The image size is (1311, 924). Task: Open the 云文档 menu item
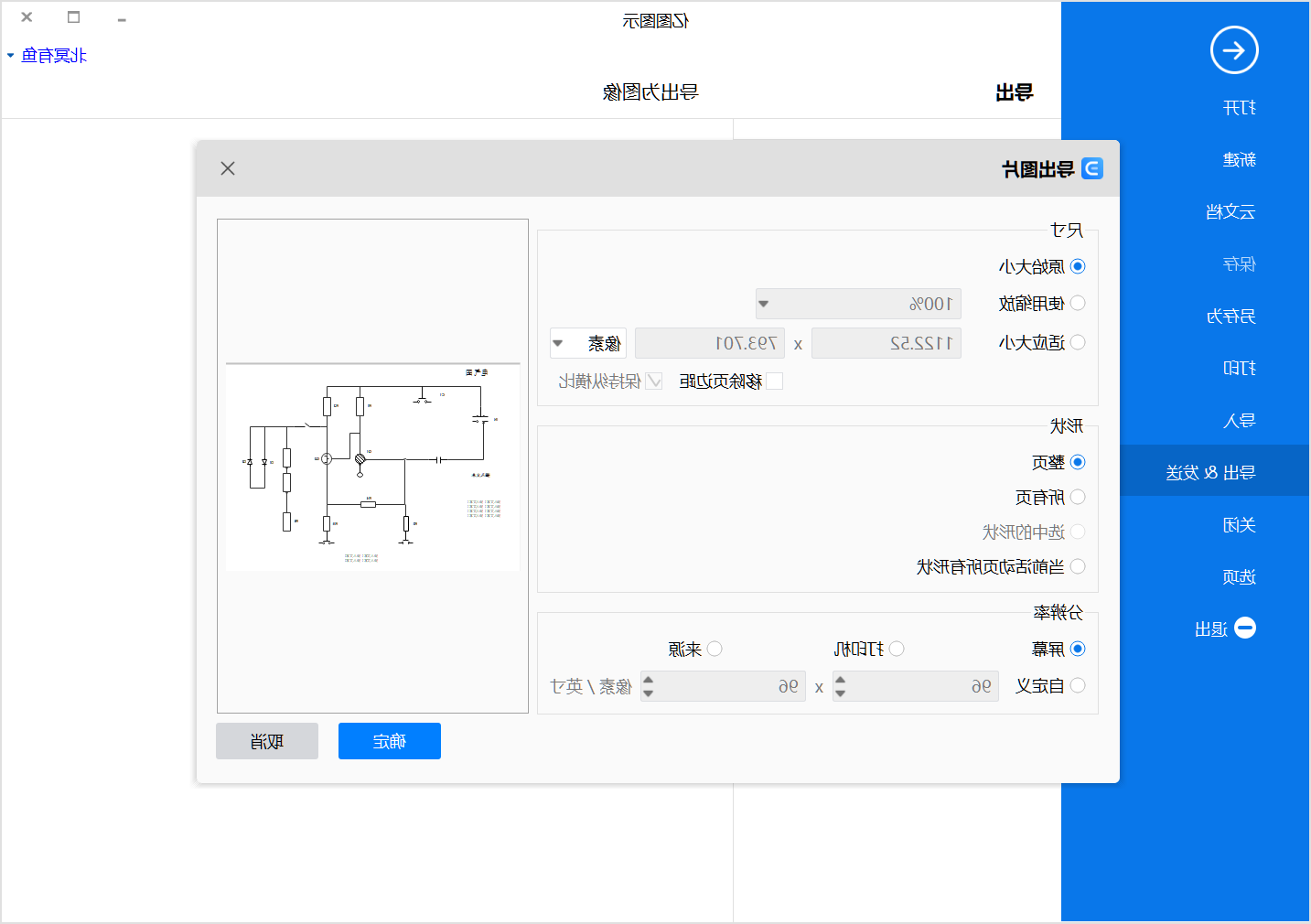click(1230, 212)
